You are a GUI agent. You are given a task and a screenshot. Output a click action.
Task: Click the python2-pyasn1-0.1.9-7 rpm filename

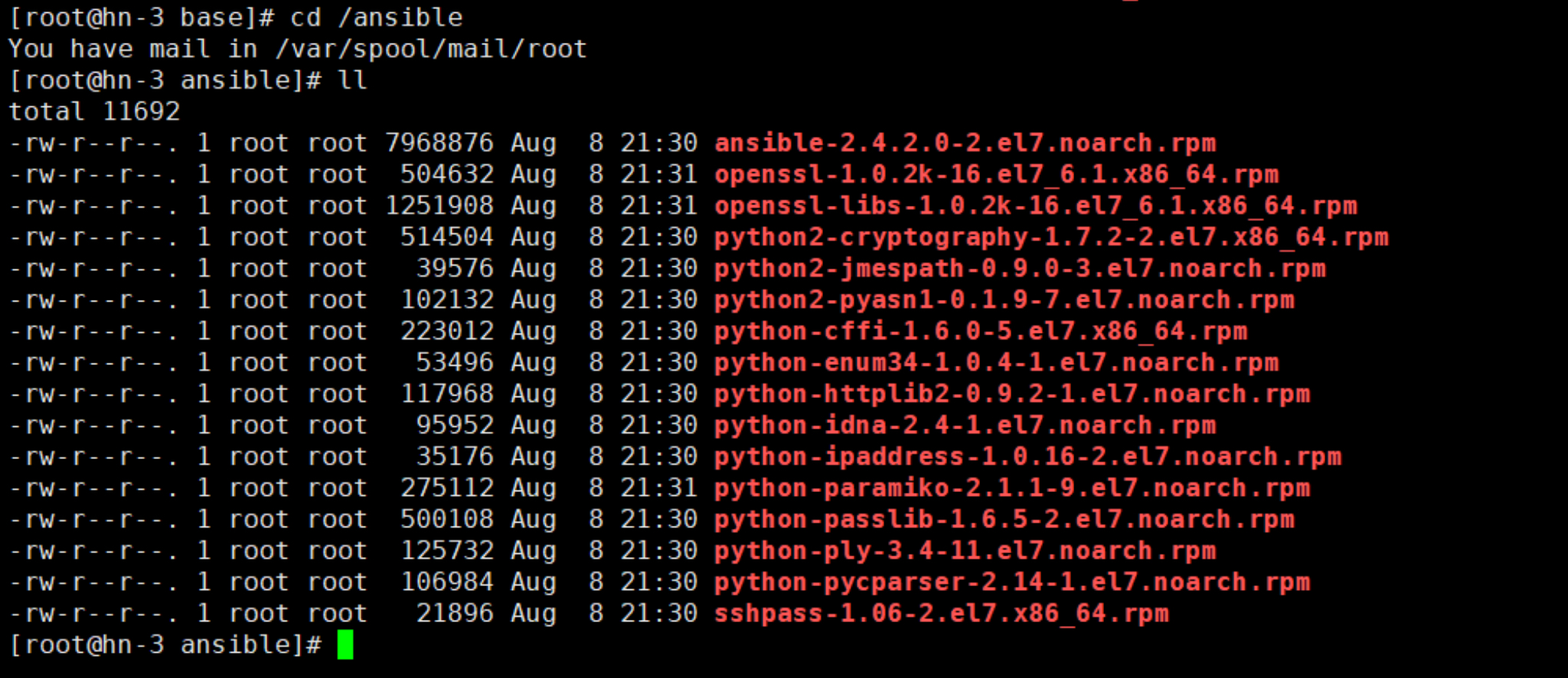pos(1004,300)
